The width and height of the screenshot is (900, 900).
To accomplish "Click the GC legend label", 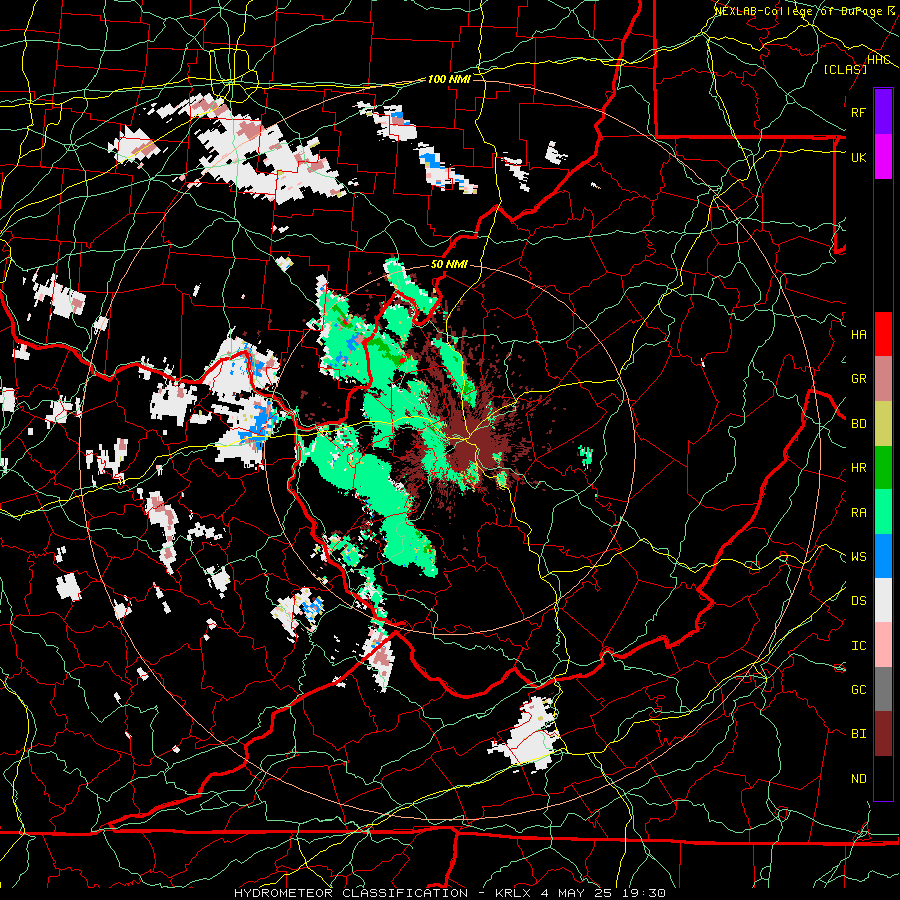I will [x=858, y=690].
